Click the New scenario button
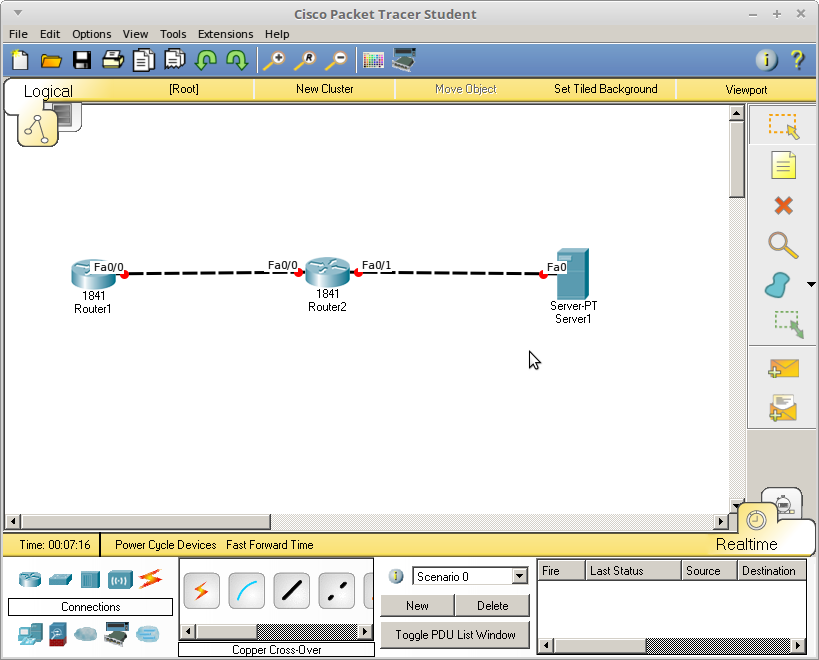The height and width of the screenshot is (660, 819). pyautogui.click(x=417, y=606)
